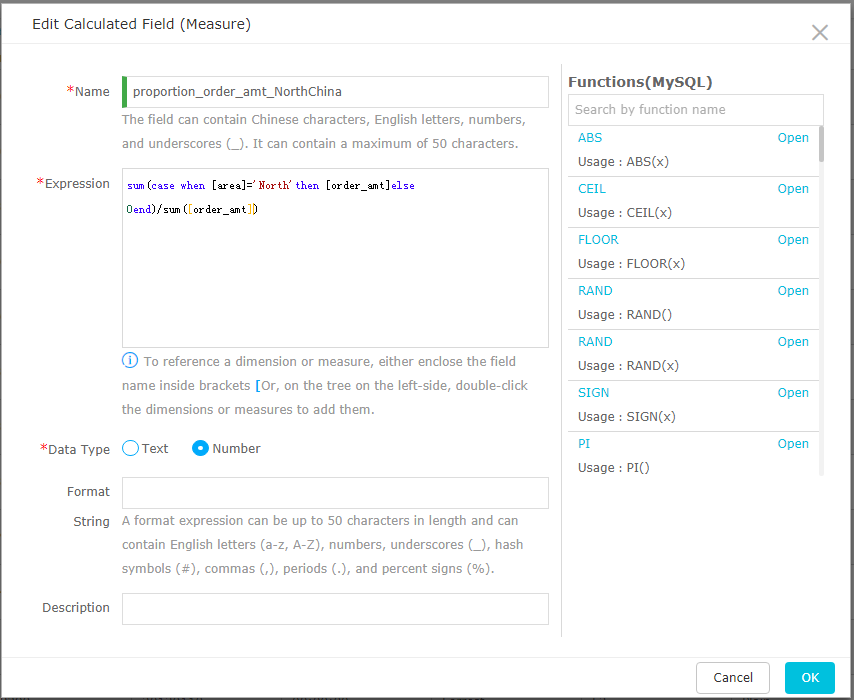
Task: Click the Usage : PI() text
Action: pyautogui.click(x=613, y=468)
